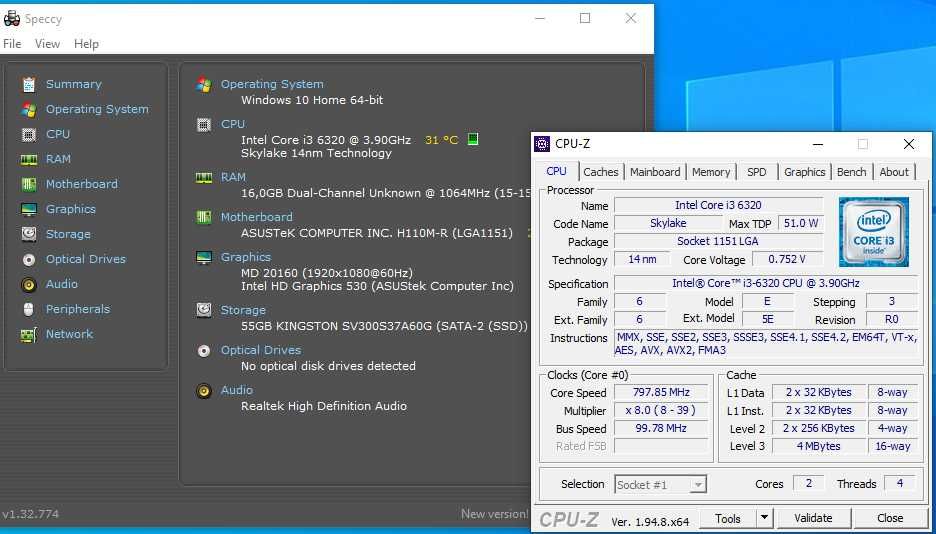Screen dimensions: 936x534
Task: Click the Speccy version v1.32.774 text
Action: [30, 514]
